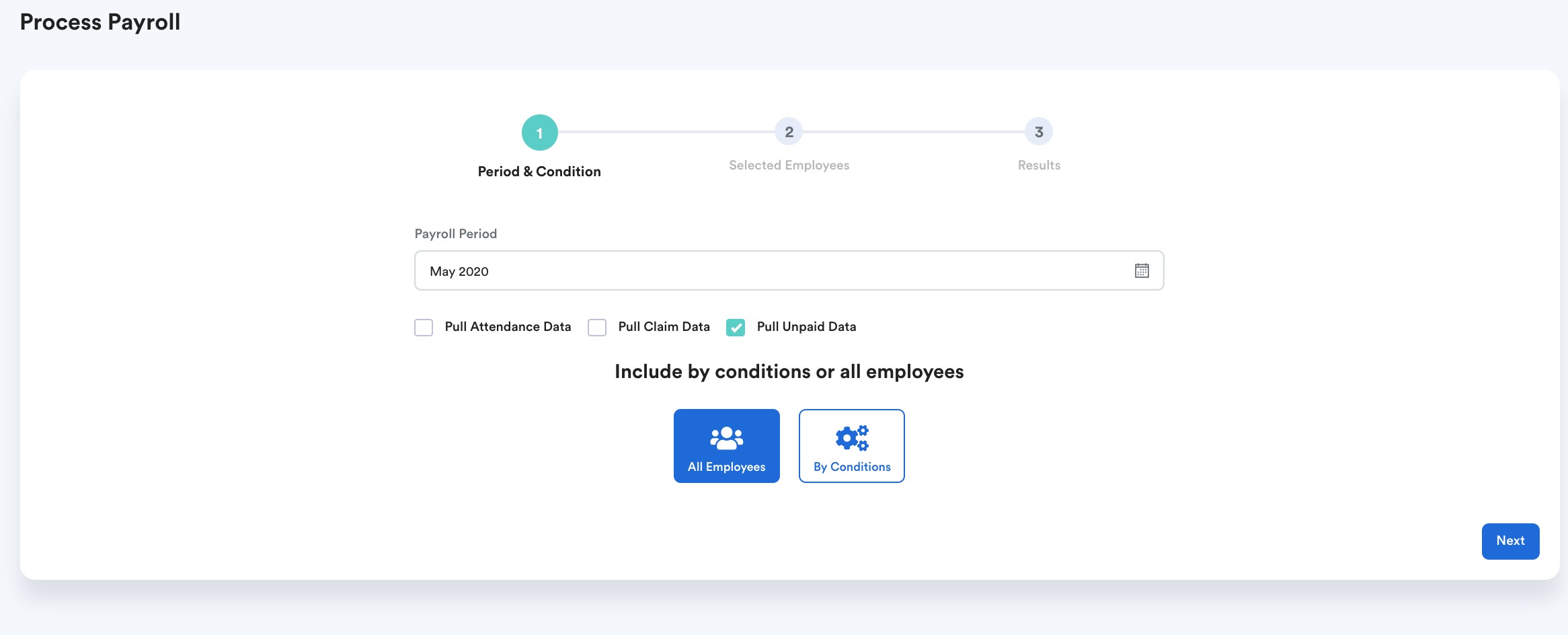Click the By Conditions gears icon
This screenshot has width=1568, height=635.
[x=852, y=438]
